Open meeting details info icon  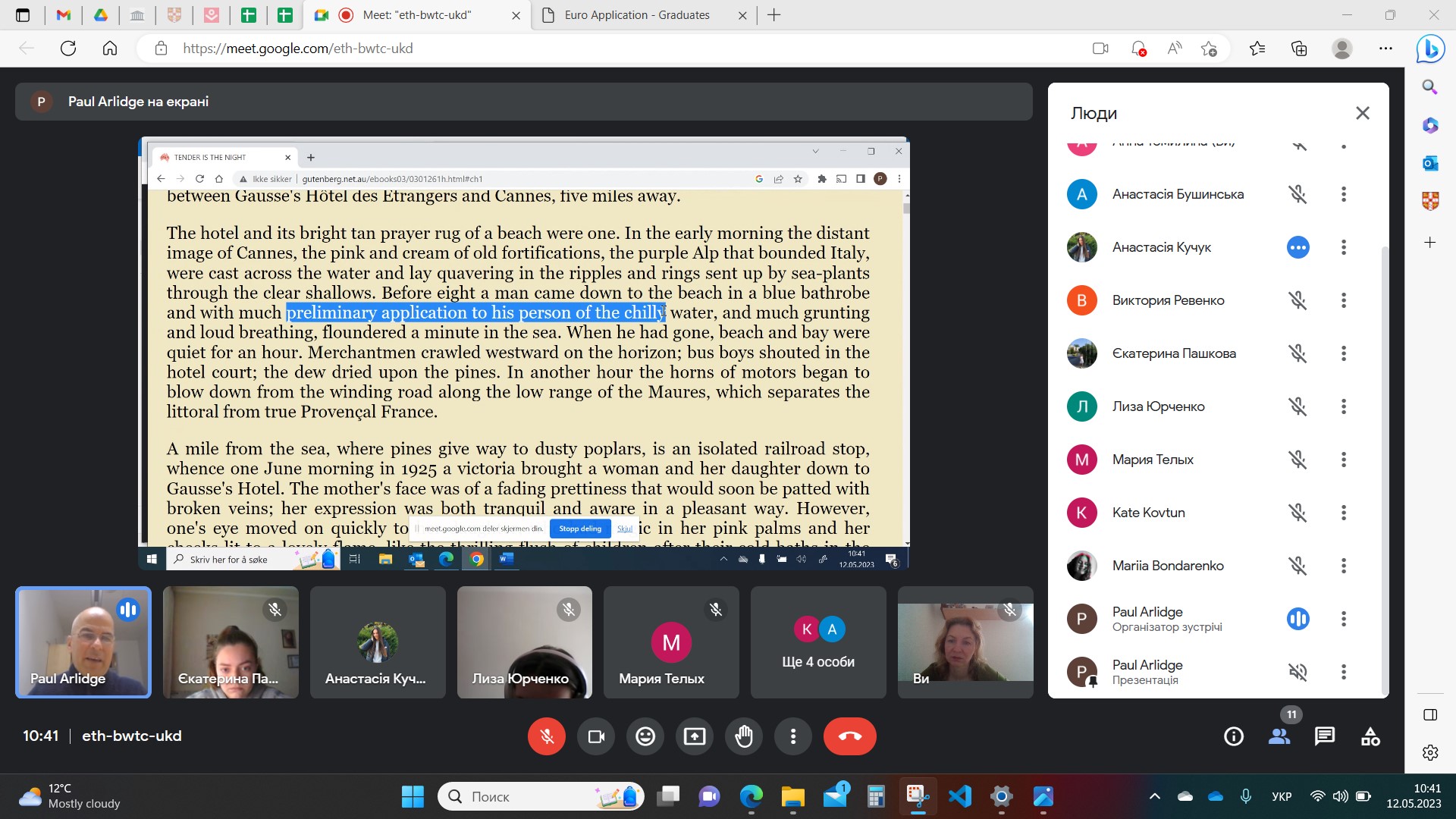pyautogui.click(x=1234, y=736)
